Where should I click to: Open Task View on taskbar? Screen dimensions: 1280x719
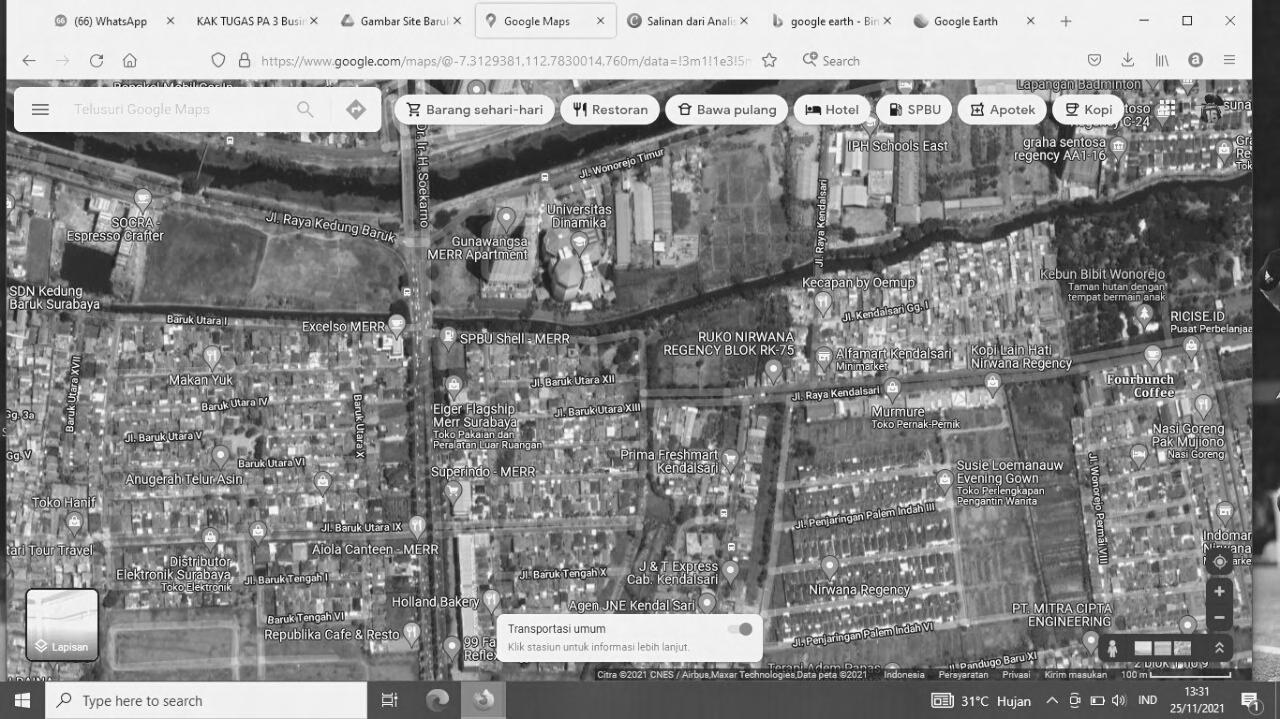pyautogui.click(x=390, y=700)
